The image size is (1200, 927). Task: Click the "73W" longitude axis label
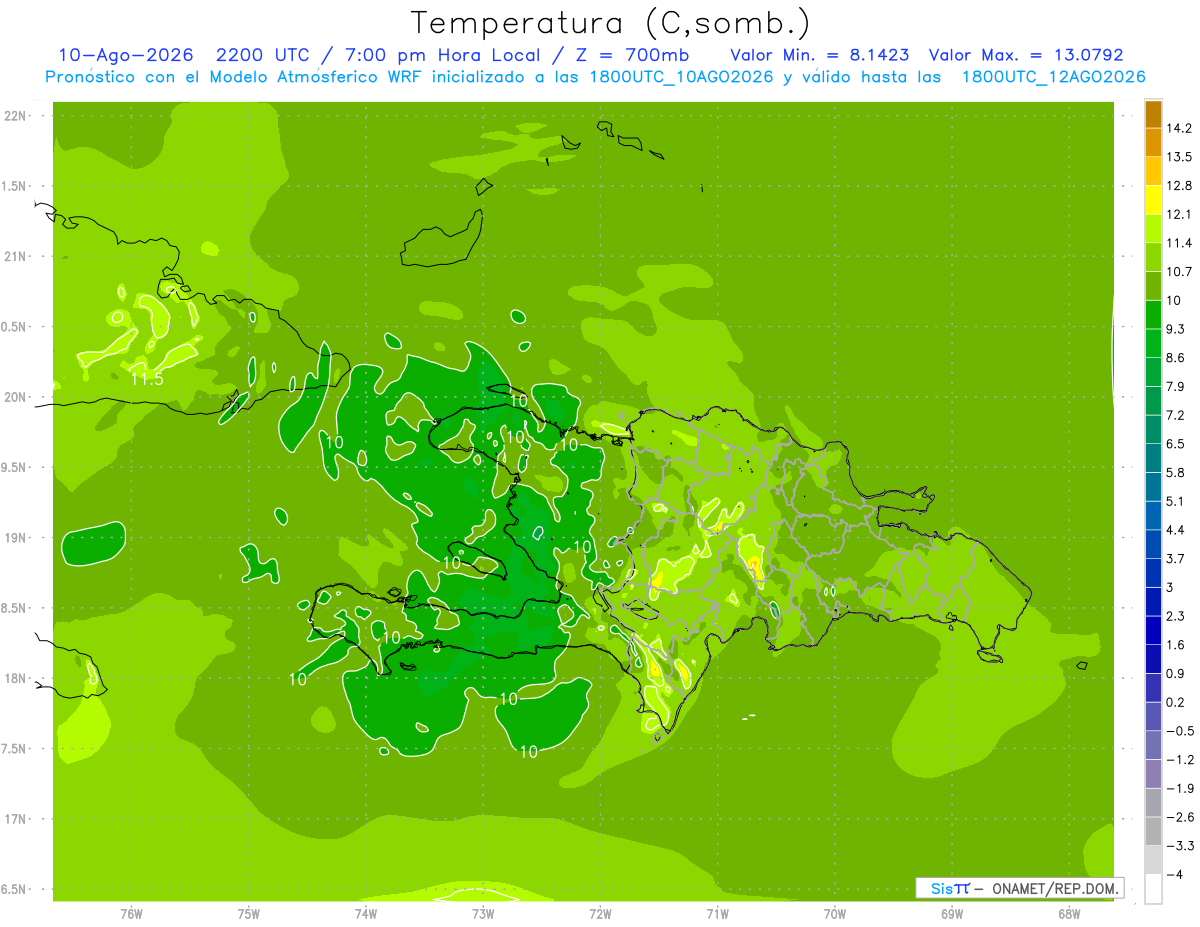click(483, 913)
